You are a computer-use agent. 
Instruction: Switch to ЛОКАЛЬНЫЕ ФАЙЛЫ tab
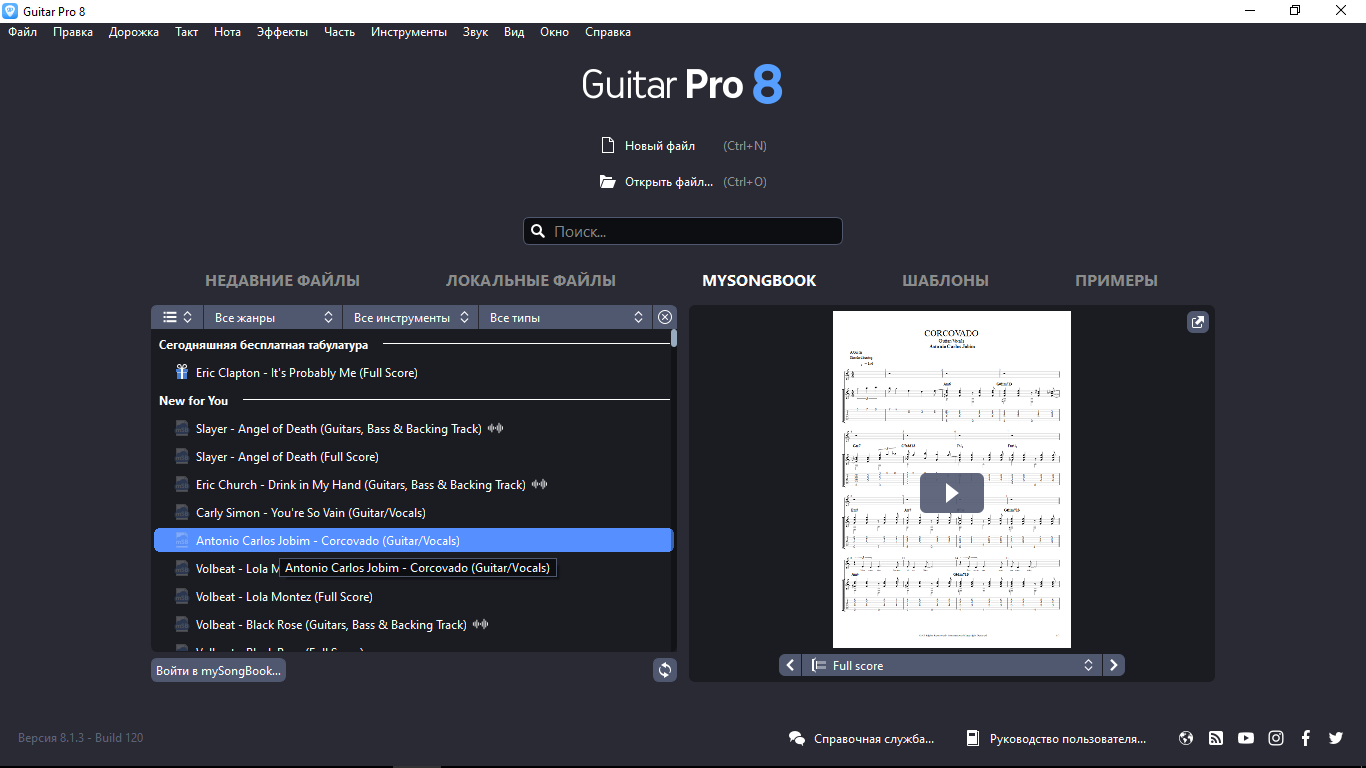(x=531, y=281)
